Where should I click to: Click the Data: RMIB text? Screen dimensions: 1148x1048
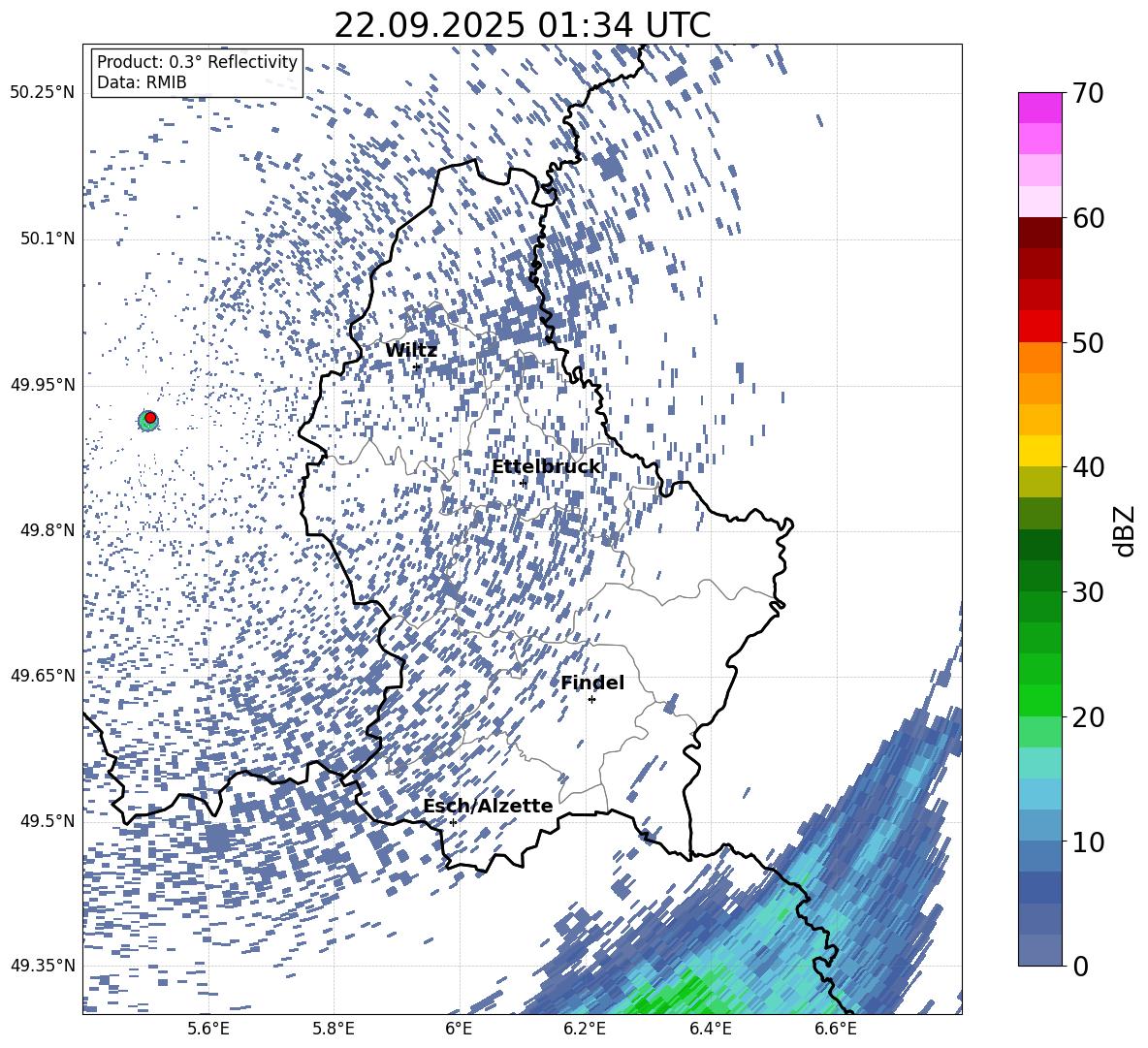[x=142, y=82]
